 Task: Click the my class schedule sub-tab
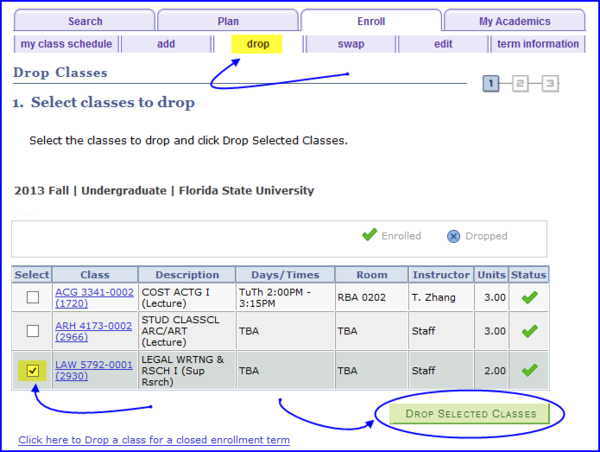(66, 44)
